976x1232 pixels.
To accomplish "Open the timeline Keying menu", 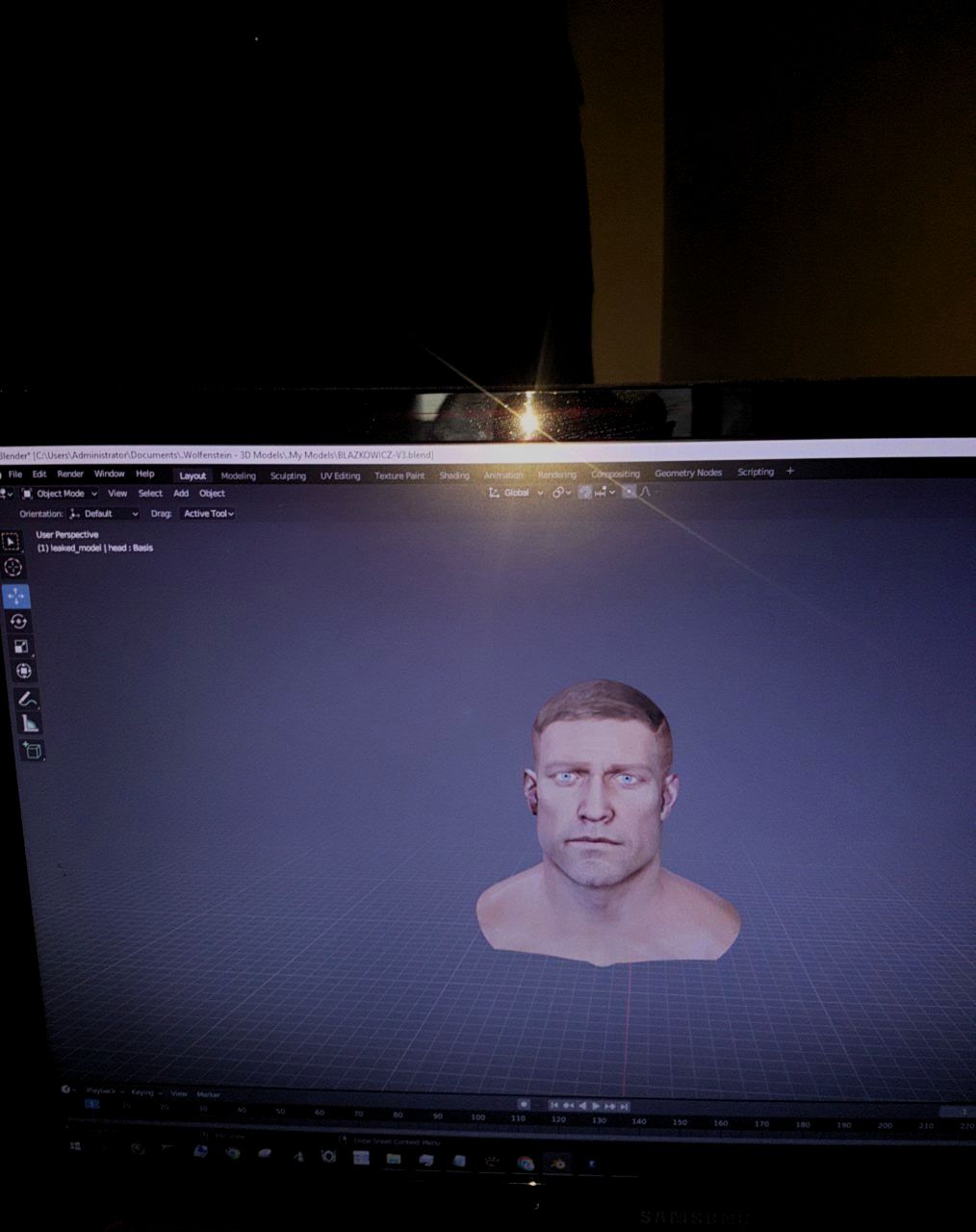I will 145,1092.
